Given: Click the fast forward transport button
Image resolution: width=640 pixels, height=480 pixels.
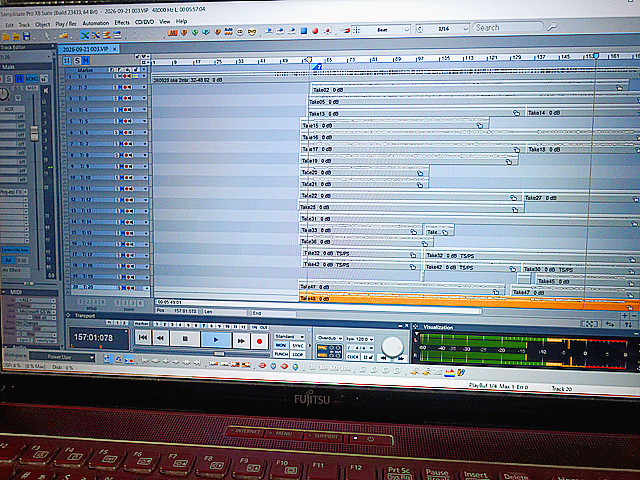Looking at the screenshot, I should (241, 340).
